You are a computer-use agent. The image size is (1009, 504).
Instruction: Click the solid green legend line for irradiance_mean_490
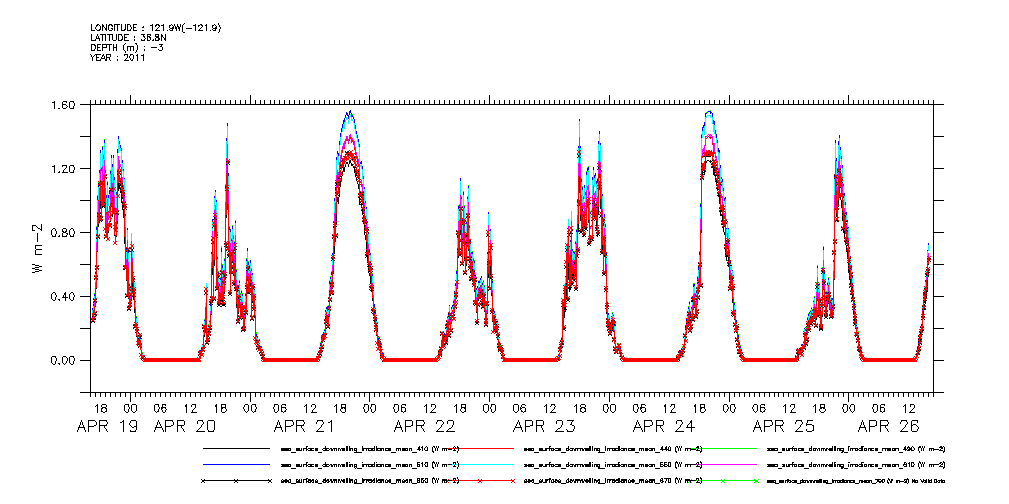click(723, 448)
